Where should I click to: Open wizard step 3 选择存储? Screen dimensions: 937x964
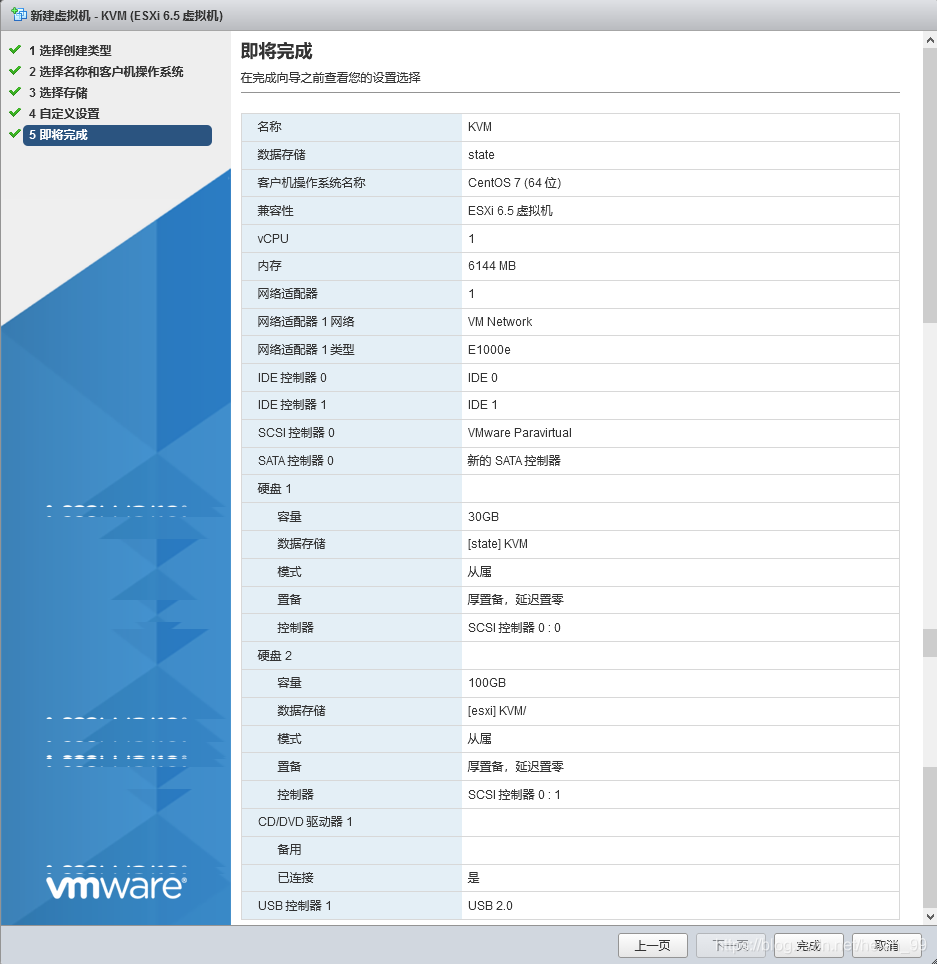click(x=58, y=92)
